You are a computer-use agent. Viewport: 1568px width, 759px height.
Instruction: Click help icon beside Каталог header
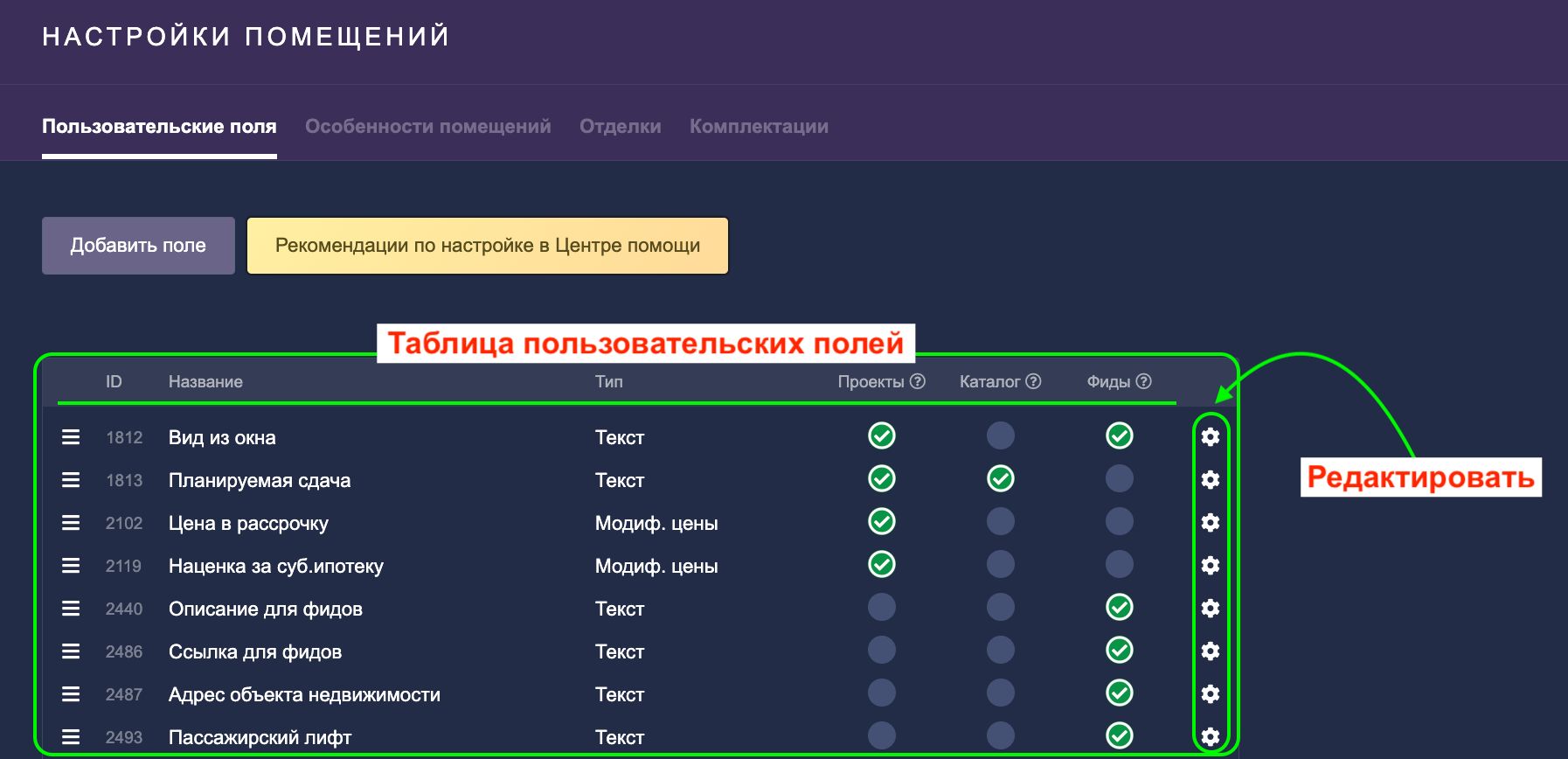[x=1033, y=381]
